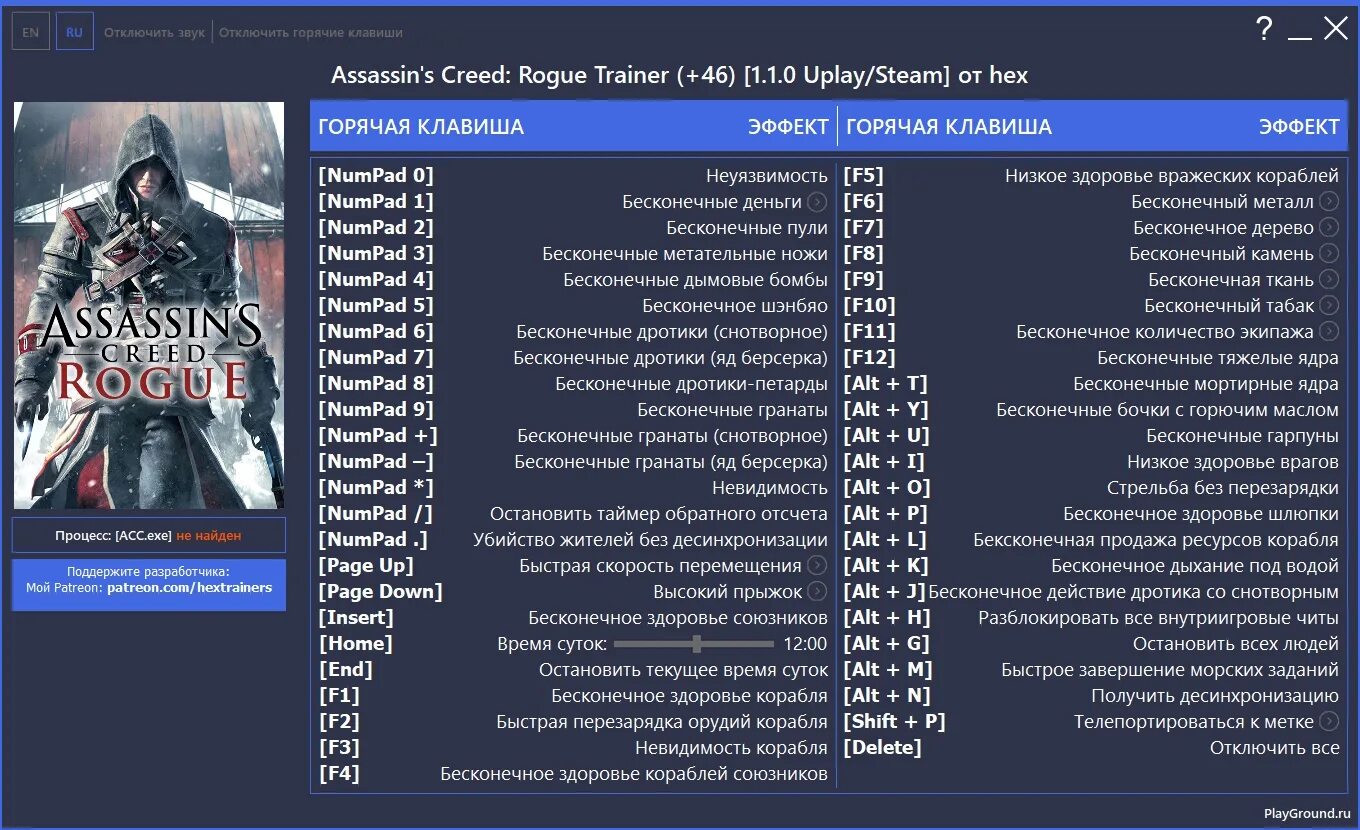The image size is (1360, 830).
Task: Click the Отключить все effect
Action: (1274, 748)
